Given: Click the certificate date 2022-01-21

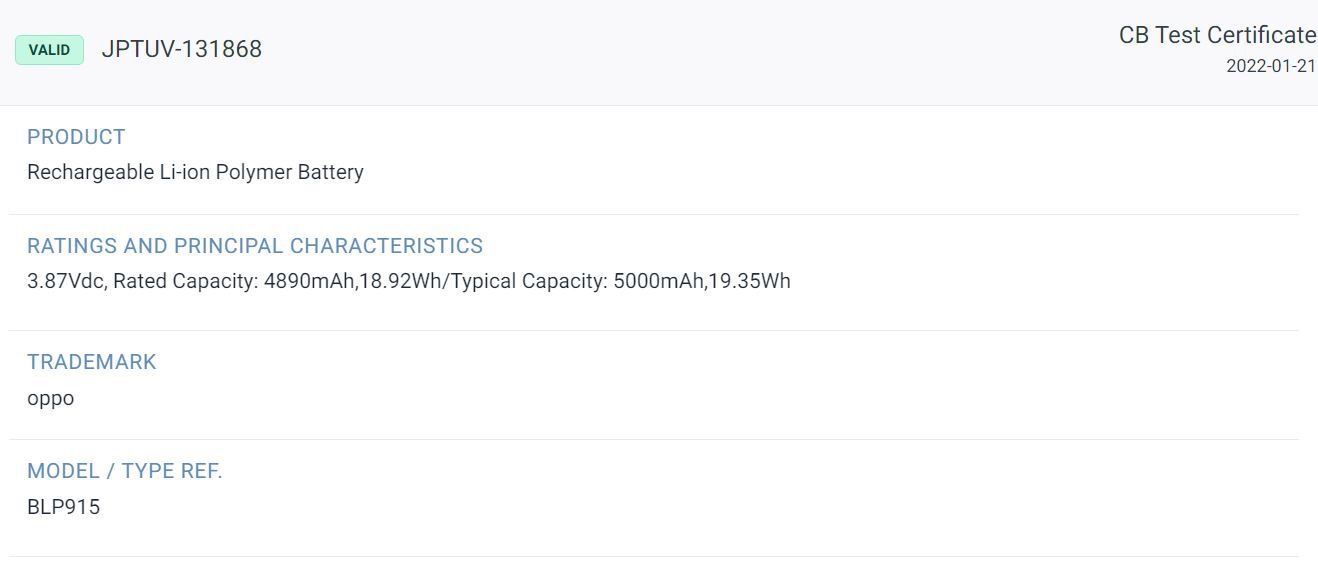Looking at the screenshot, I should (x=1271, y=66).
